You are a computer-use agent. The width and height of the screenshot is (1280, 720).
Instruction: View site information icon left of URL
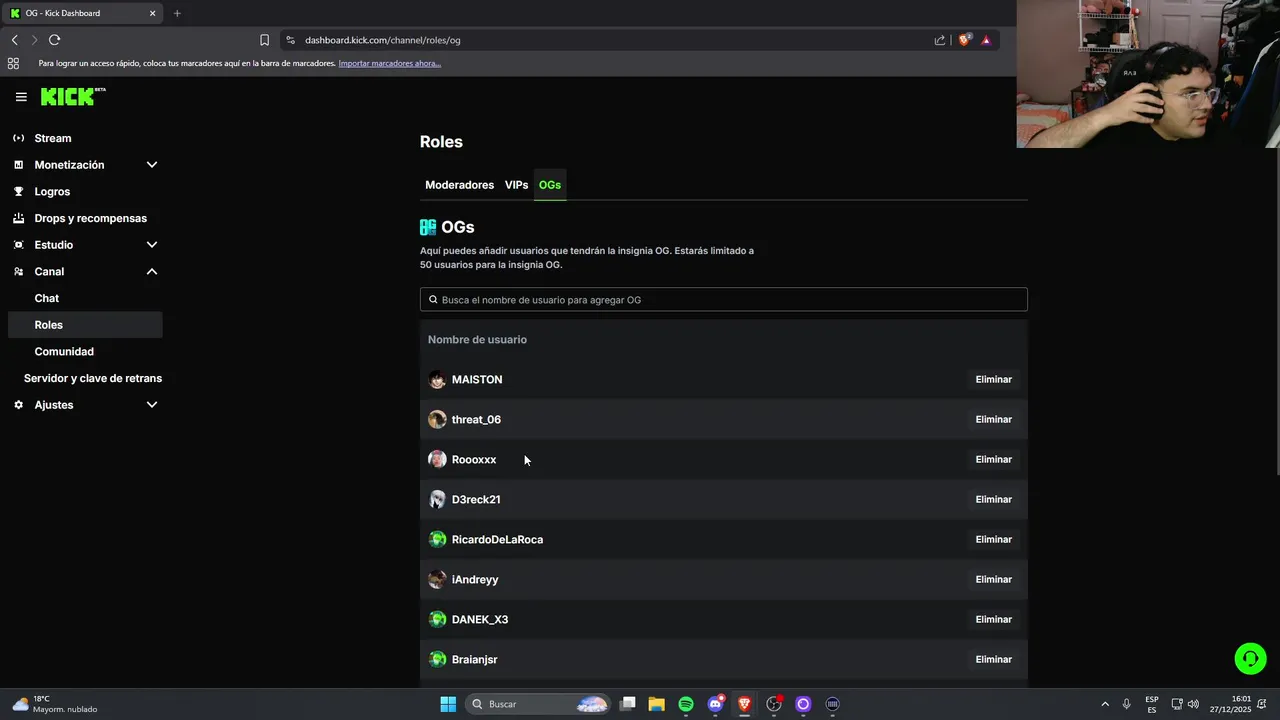click(x=290, y=40)
